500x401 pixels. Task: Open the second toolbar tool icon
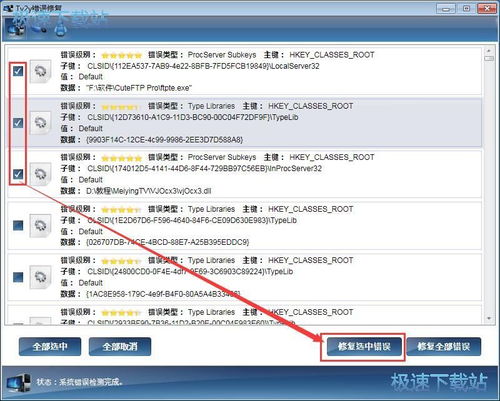[x=39, y=29]
